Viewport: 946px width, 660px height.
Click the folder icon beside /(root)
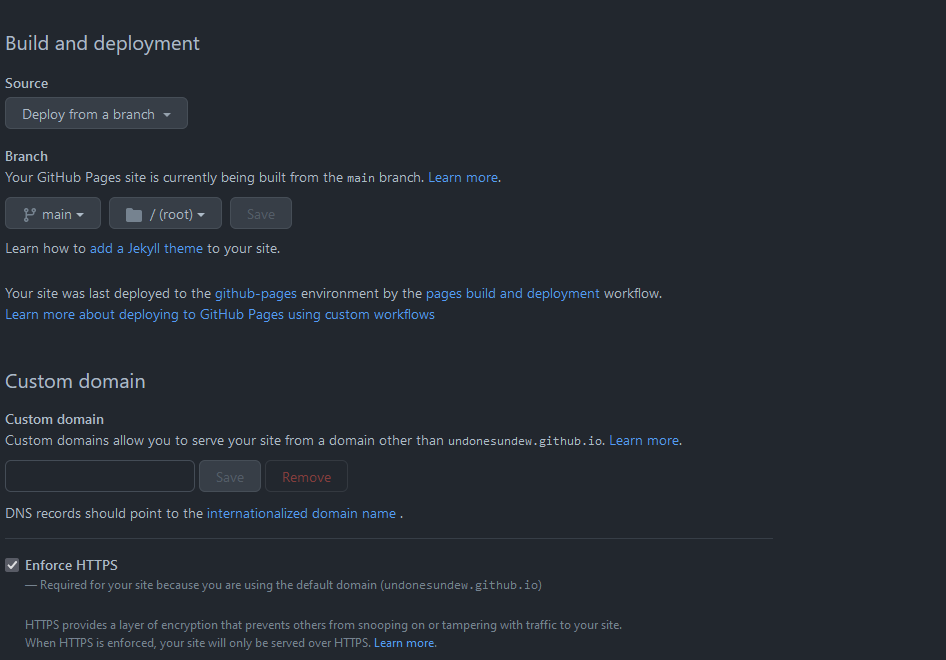click(x=133, y=214)
